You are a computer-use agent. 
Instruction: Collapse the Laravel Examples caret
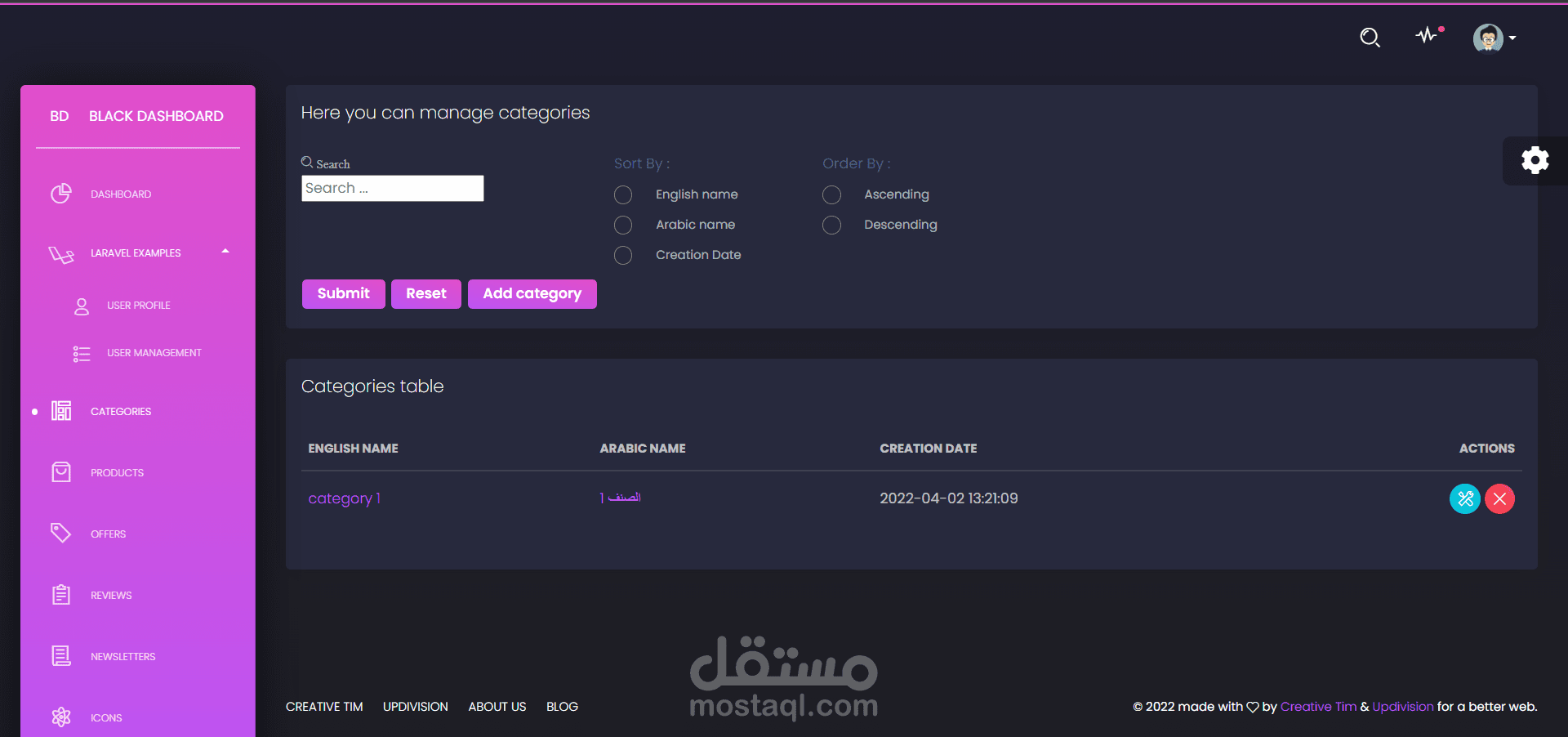(x=225, y=252)
